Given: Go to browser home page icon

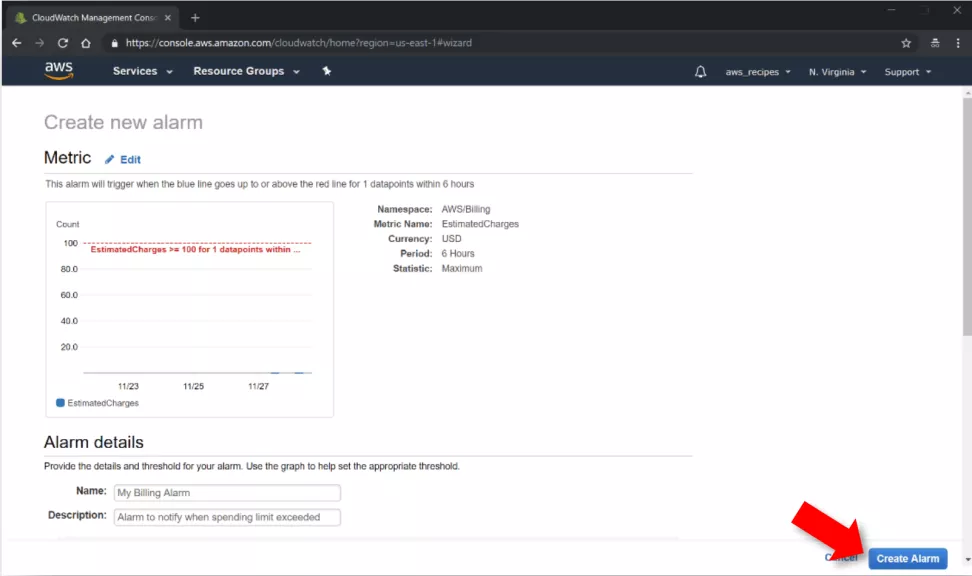Looking at the screenshot, I should [x=86, y=43].
